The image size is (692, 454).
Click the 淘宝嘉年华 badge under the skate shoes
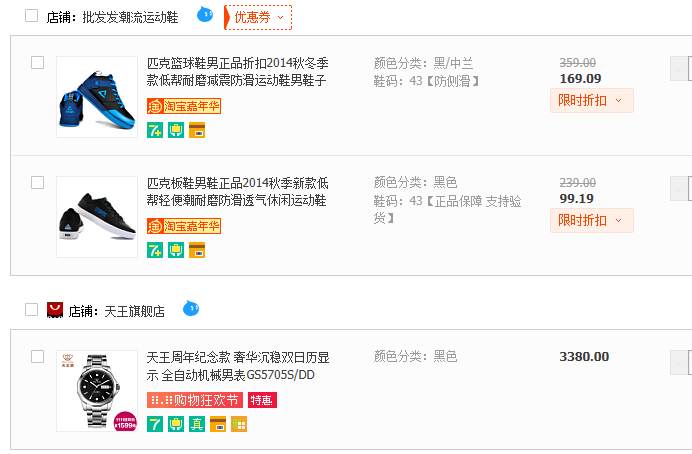[184, 225]
